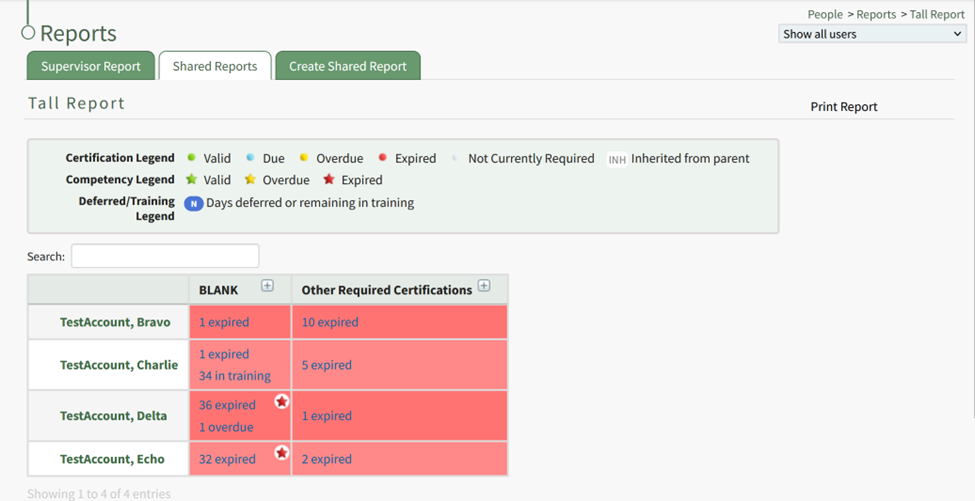975x501 pixels.
Task: Open TestAccount, Bravo user link
Action: point(115,322)
